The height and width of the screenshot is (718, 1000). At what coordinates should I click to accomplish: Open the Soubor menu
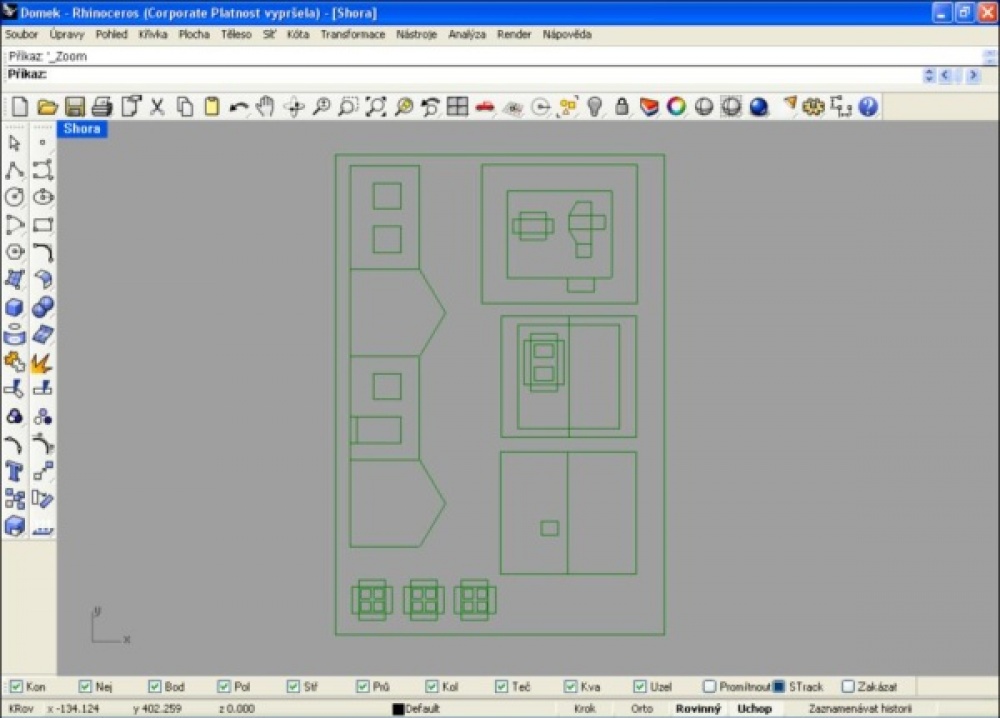click(22, 34)
